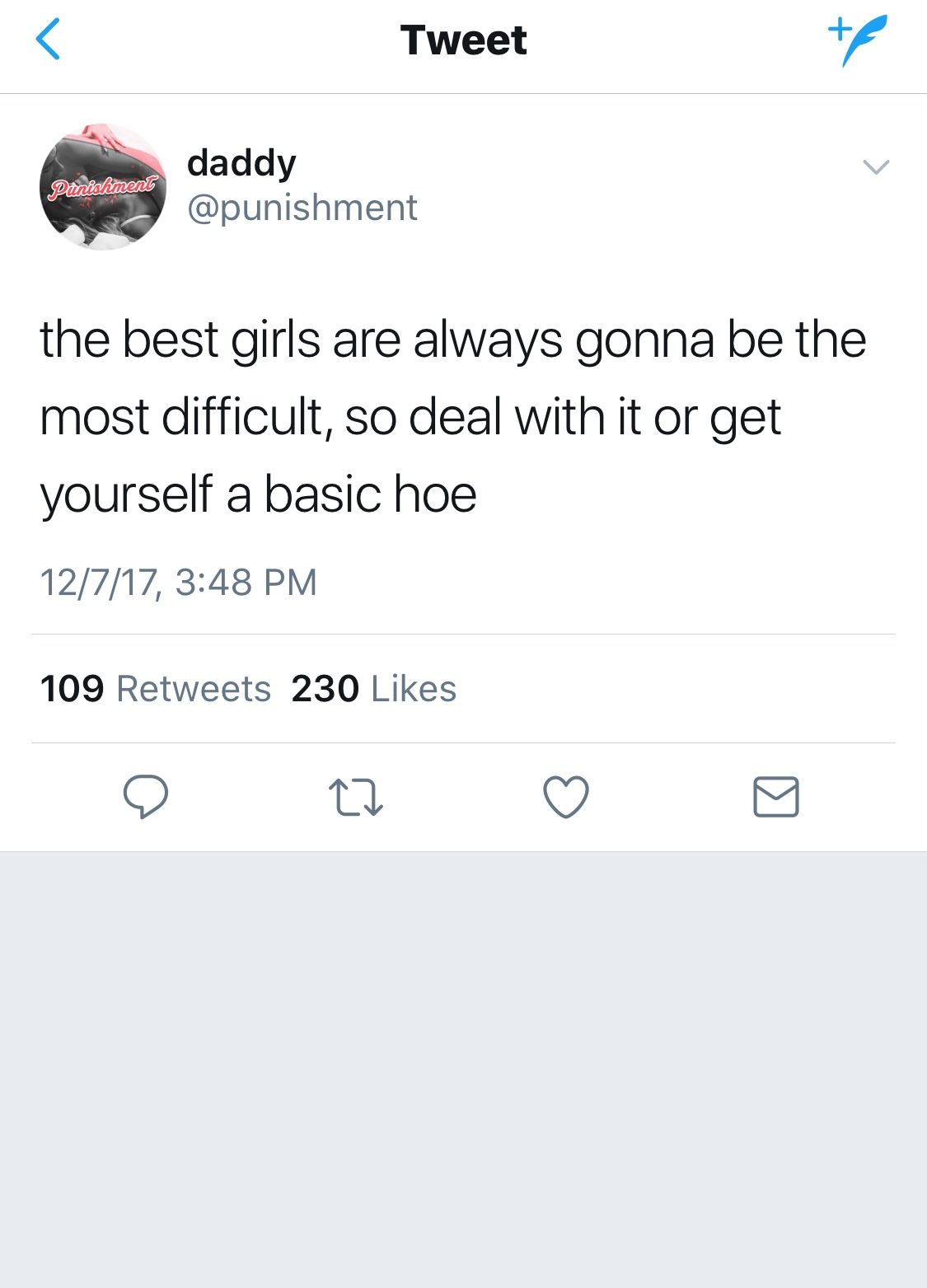Viewport: 927px width, 1288px height.
Task: Tap the 12/7/17, 3:48 PM timestamp
Action: coord(179,583)
